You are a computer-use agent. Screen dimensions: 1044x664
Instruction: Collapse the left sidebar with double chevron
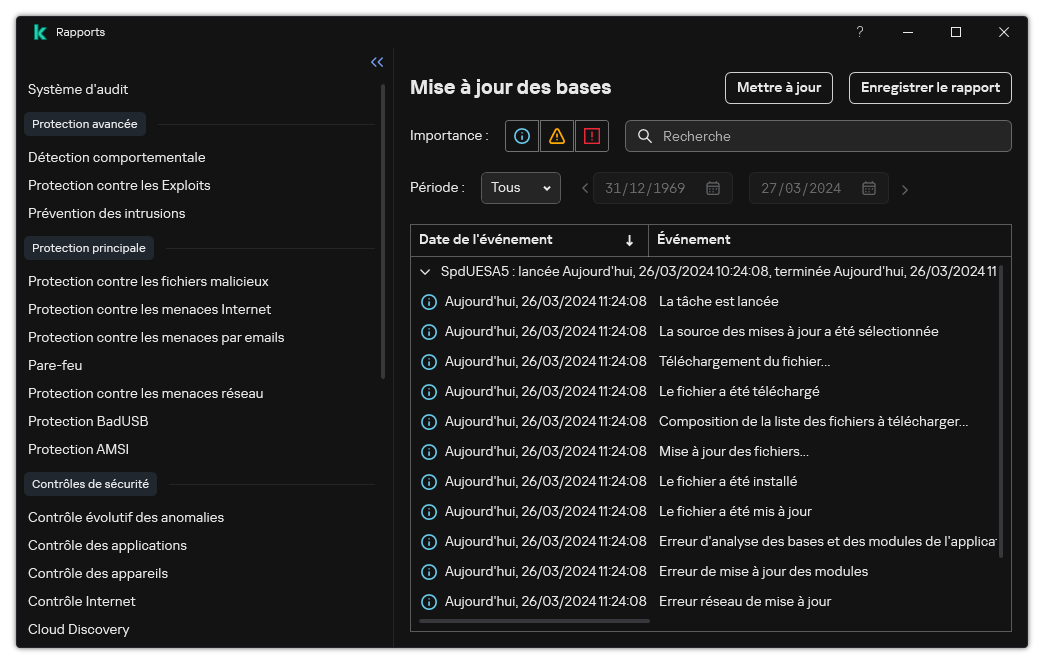pos(377,62)
